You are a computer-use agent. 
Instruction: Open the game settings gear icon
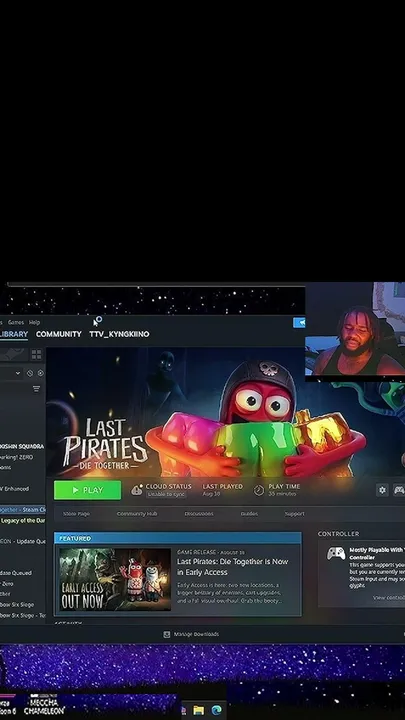click(x=382, y=490)
